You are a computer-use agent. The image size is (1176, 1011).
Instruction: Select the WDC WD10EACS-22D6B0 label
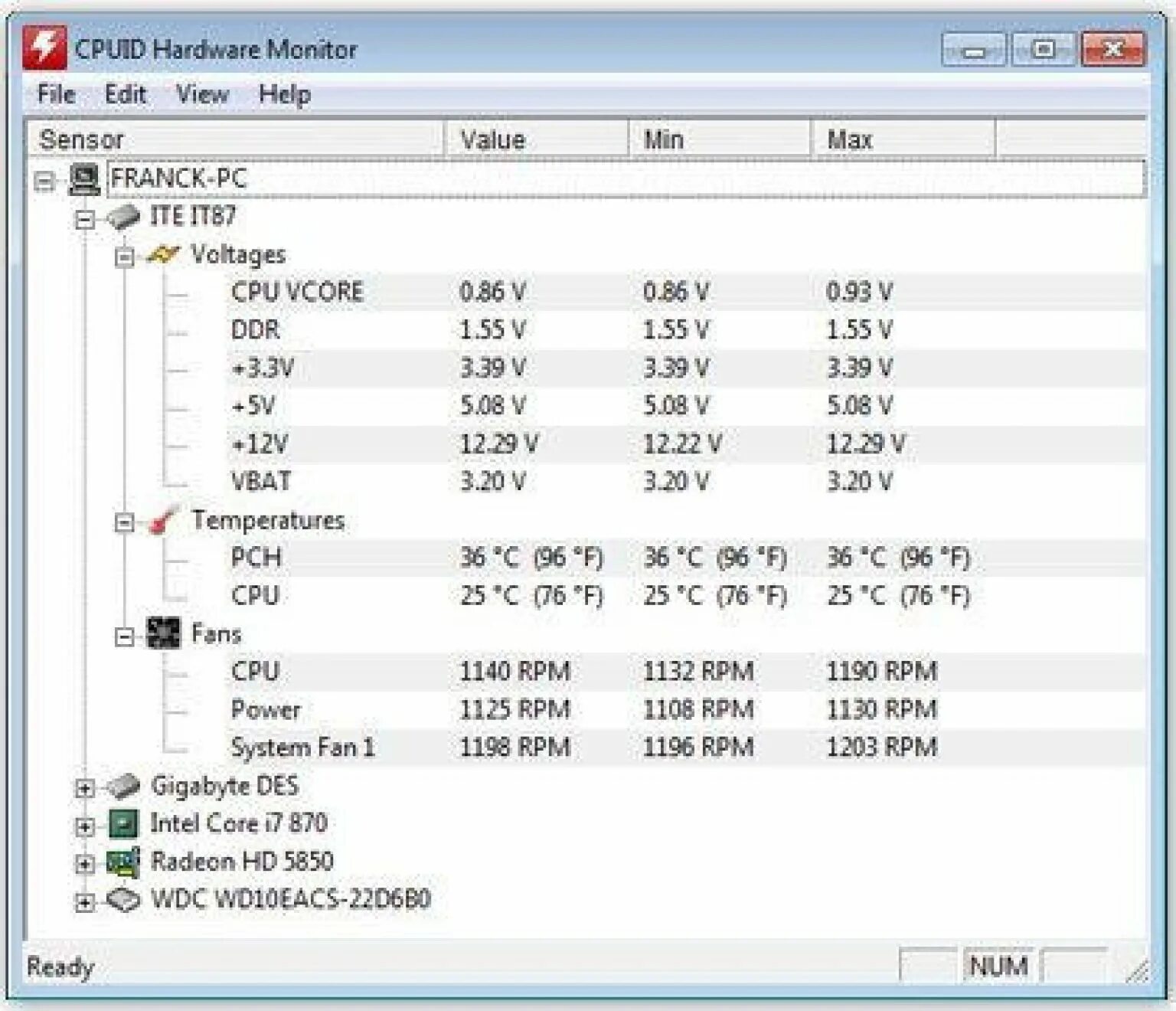290,899
